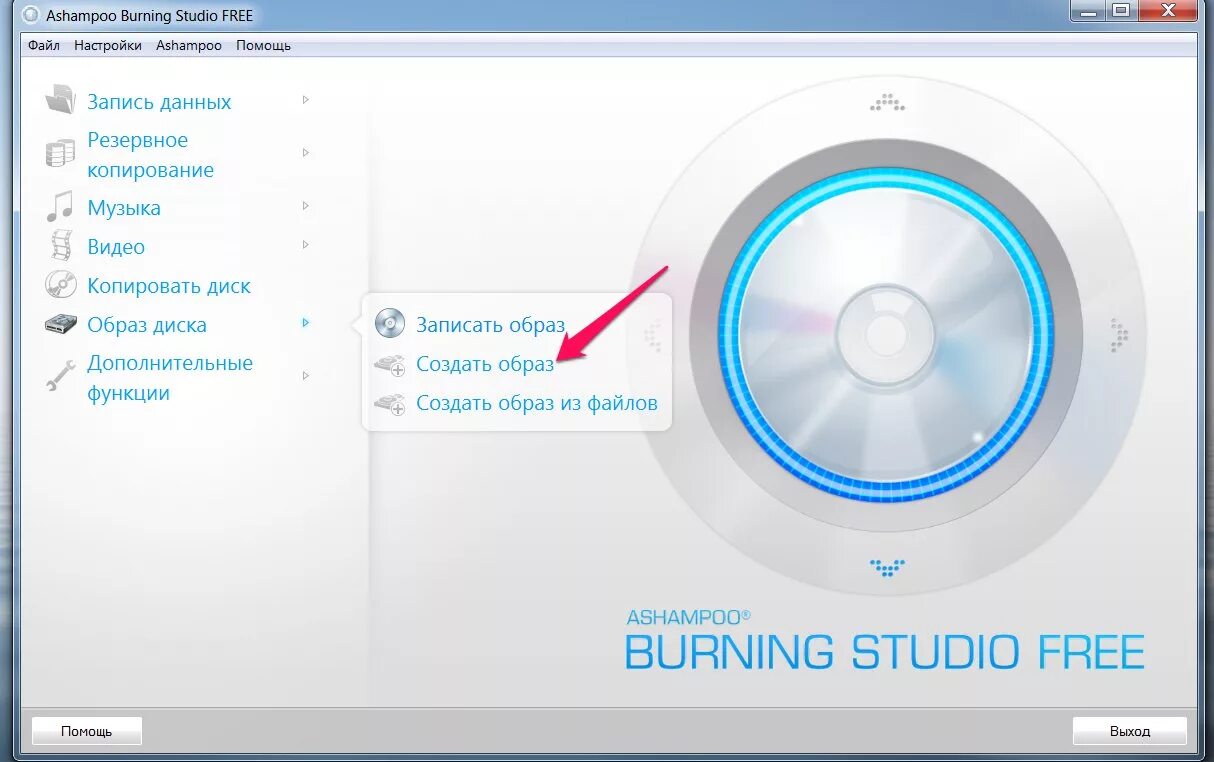
Task: Choose Создать образ из файлов
Action: coord(537,403)
